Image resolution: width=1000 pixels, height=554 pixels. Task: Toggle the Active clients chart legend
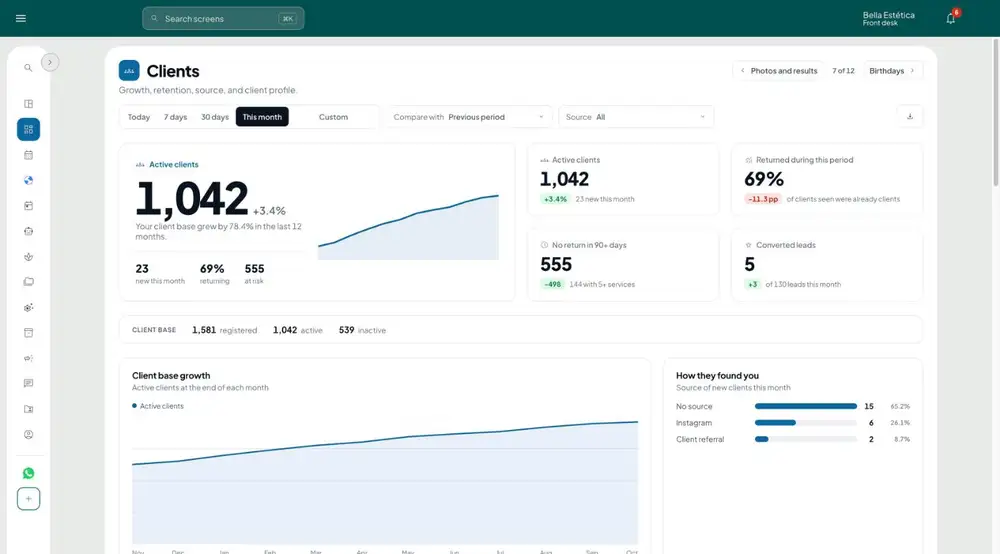158,406
